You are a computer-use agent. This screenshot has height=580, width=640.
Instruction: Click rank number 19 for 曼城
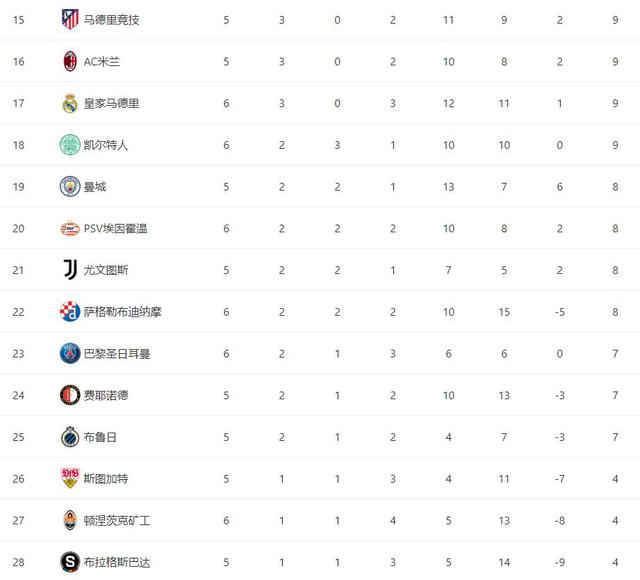coord(17,187)
